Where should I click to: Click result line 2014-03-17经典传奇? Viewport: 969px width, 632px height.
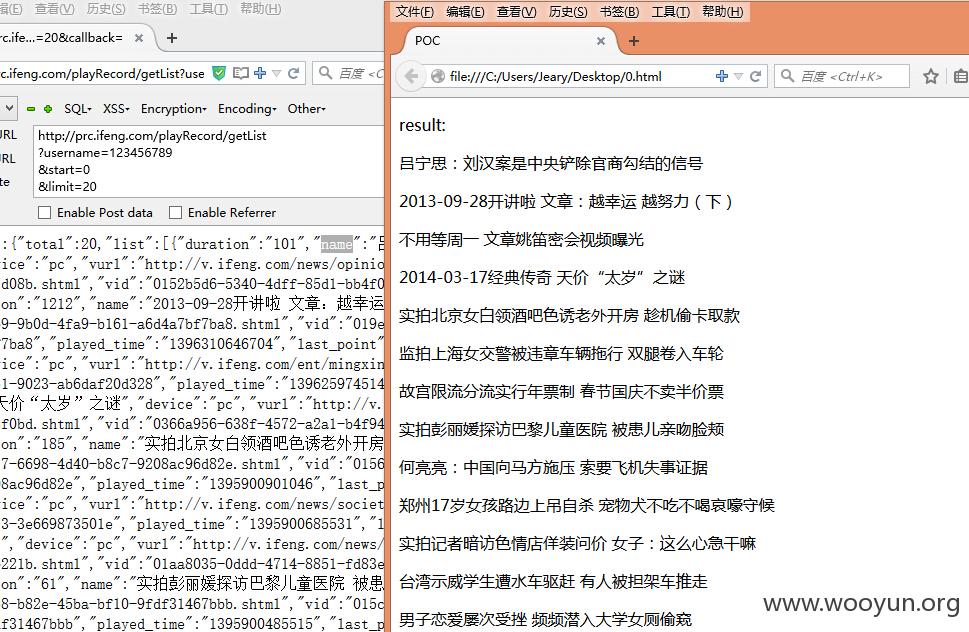click(x=542, y=277)
